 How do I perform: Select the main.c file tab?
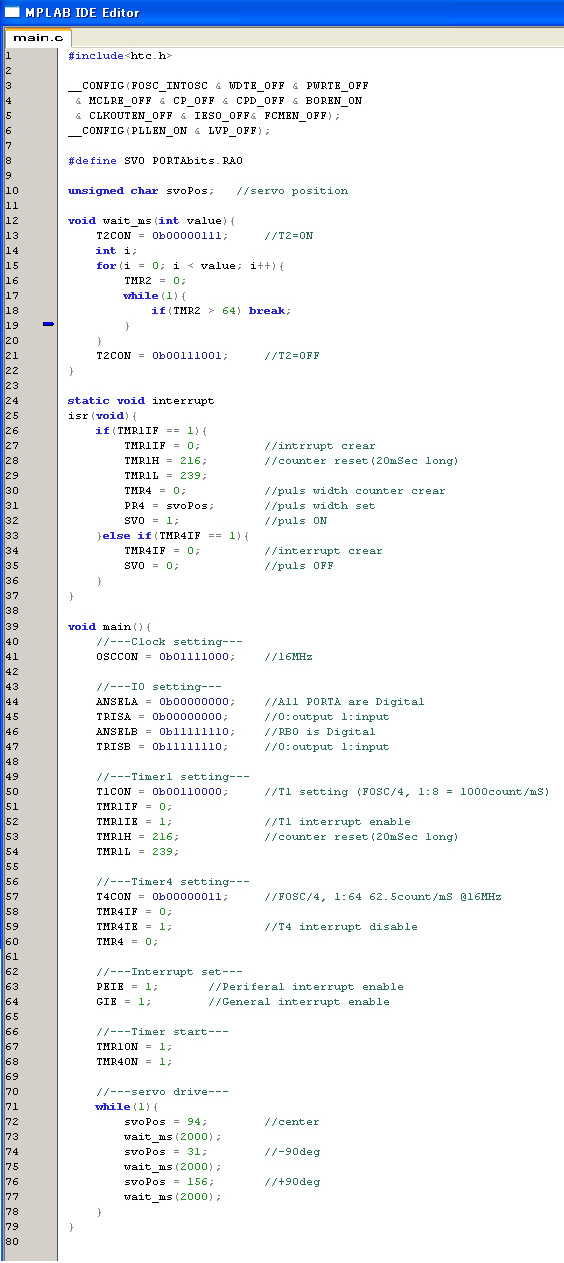38,37
